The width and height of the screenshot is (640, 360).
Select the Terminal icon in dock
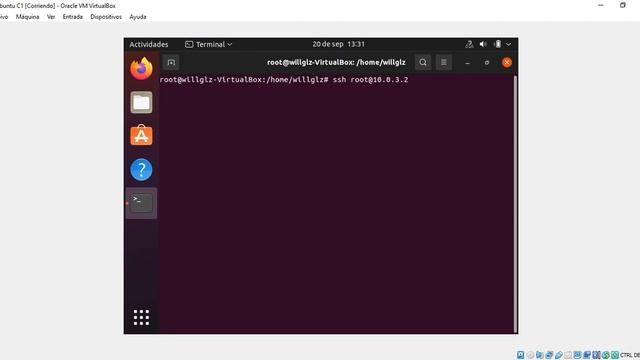point(141,203)
